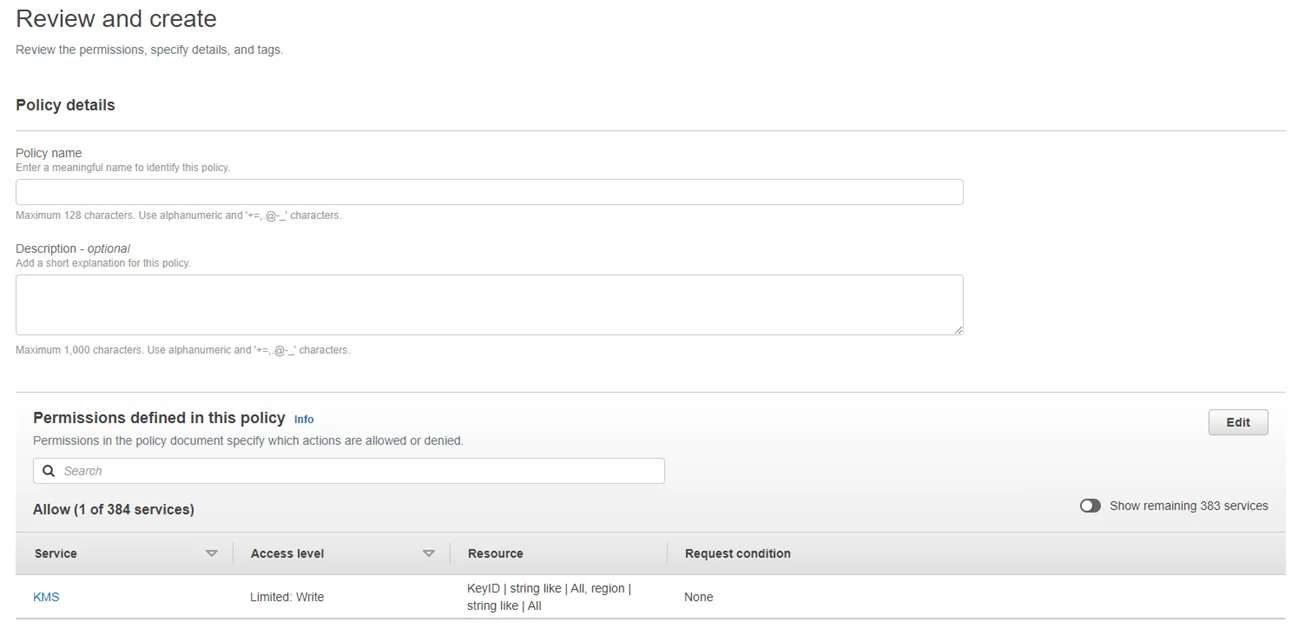1298x629 pixels.
Task: Click the Policy details heading
Action: (x=65, y=105)
